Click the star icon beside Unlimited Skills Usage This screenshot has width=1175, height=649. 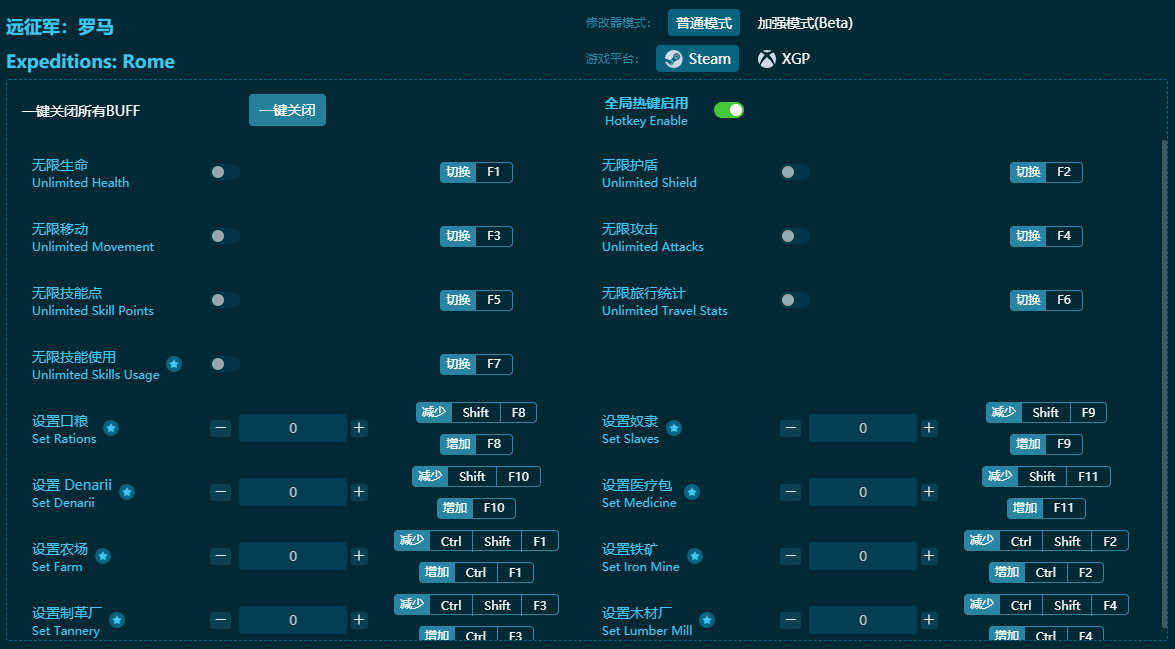174,364
